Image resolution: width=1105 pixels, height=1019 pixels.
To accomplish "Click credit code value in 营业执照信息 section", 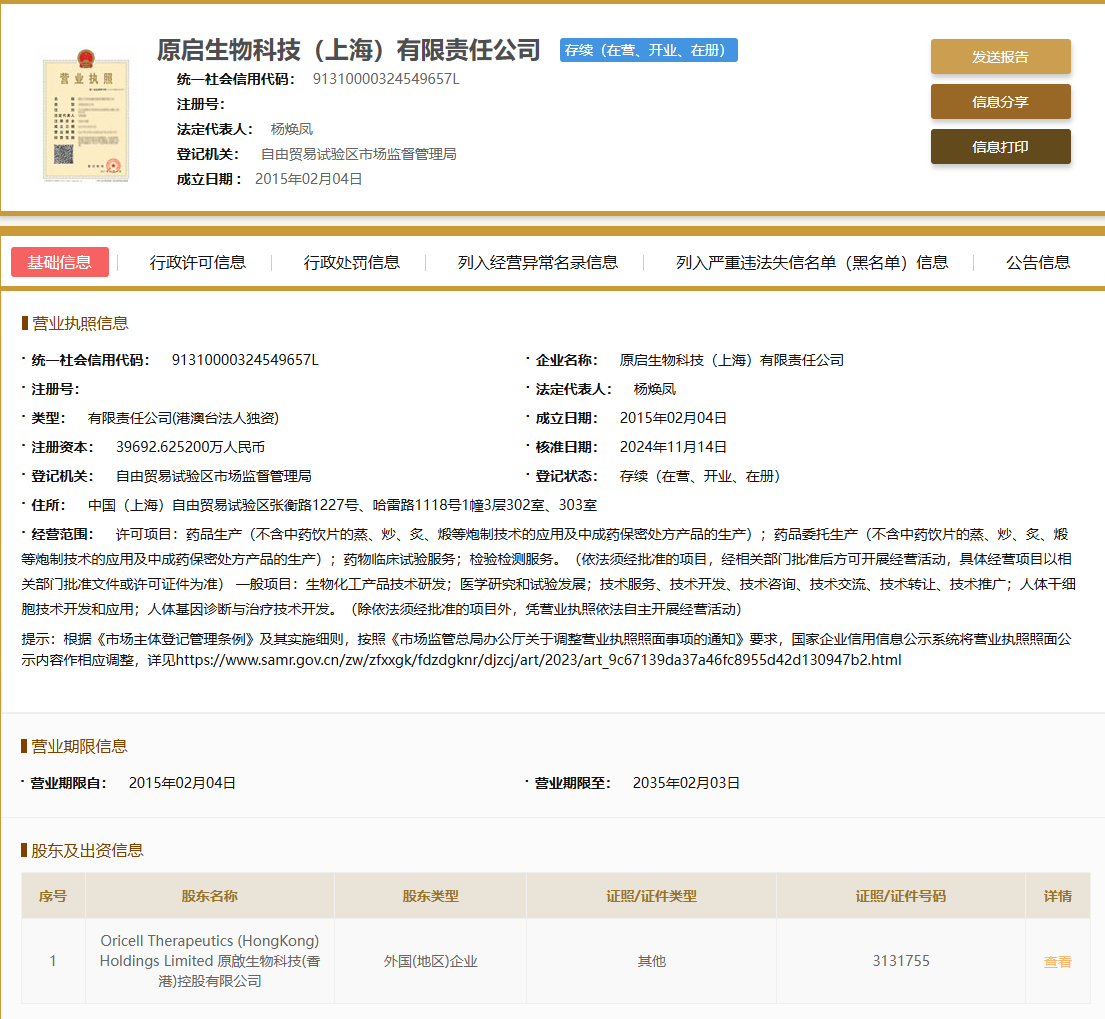I will (245, 360).
